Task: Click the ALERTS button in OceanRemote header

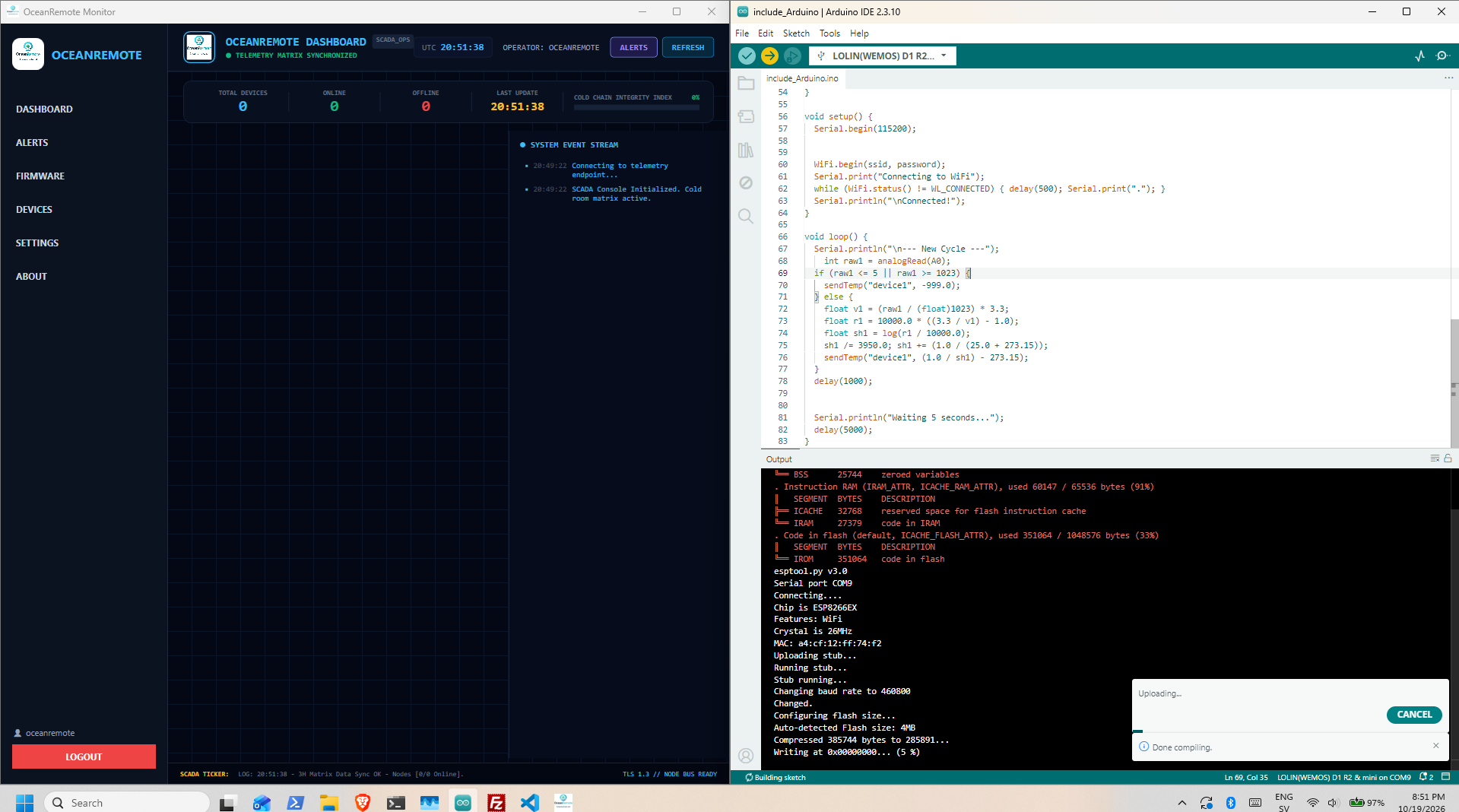Action: tap(633, 47)
